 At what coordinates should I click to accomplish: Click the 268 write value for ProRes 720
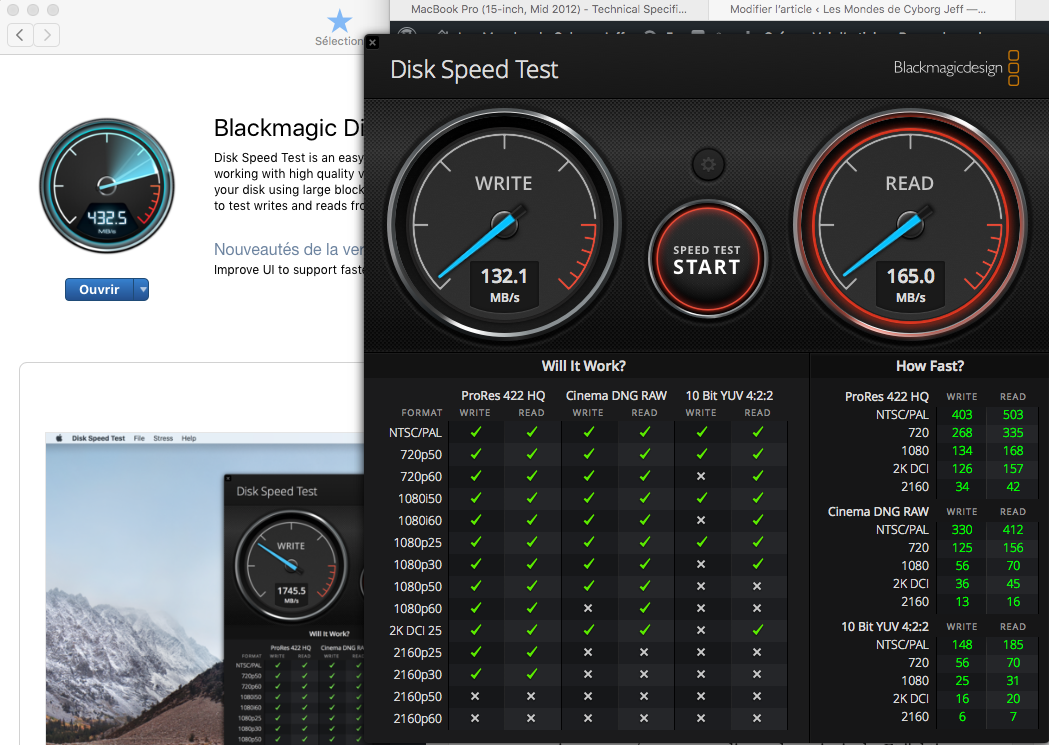point(962,433)
